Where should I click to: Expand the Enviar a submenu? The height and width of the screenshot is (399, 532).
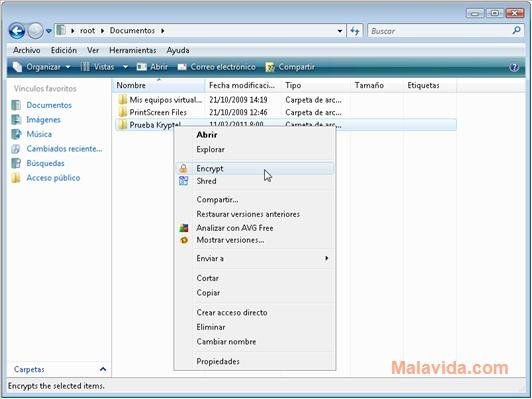coord(254,259)
